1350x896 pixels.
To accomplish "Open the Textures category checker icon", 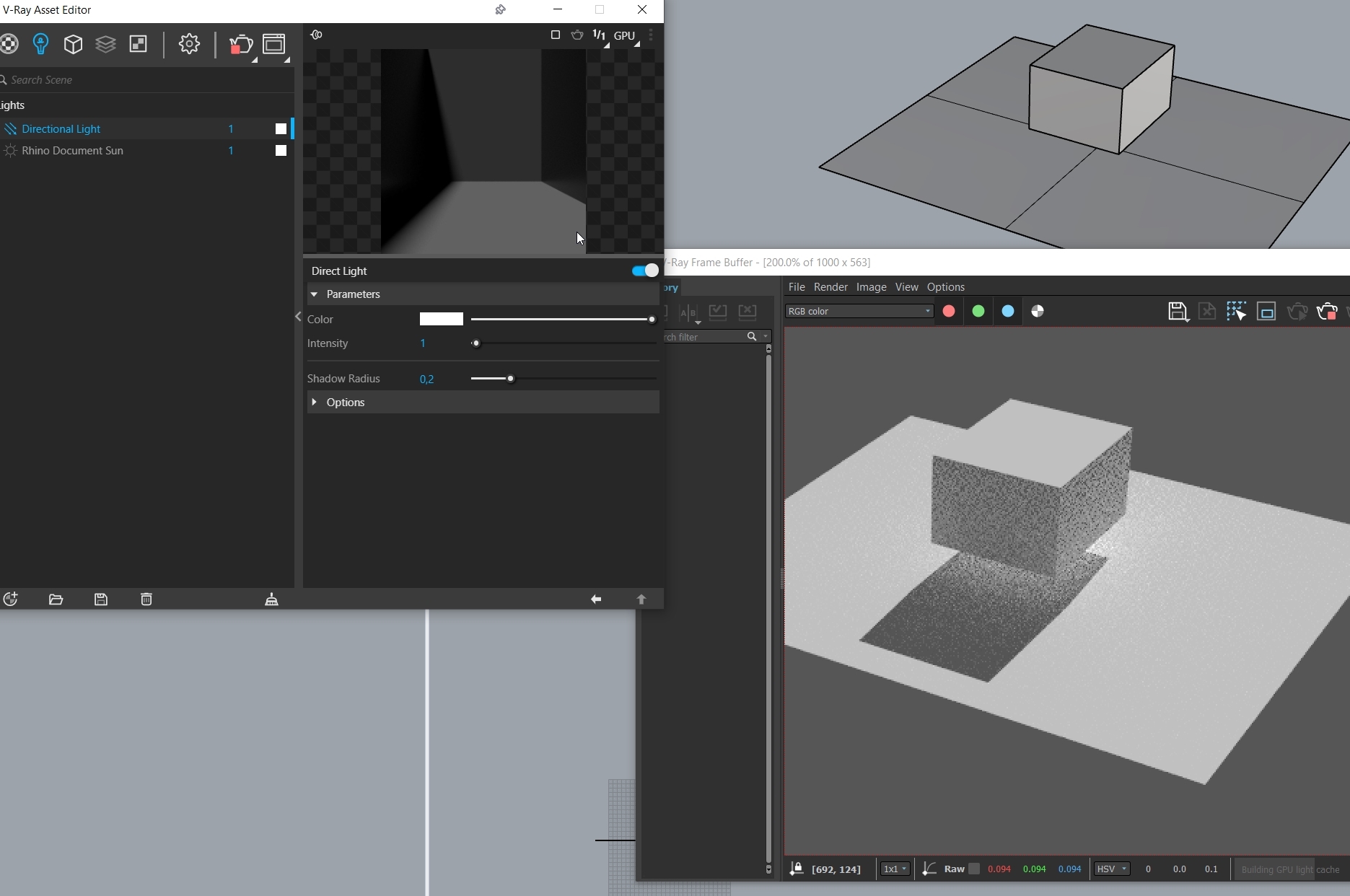I will tap(138, 44).
